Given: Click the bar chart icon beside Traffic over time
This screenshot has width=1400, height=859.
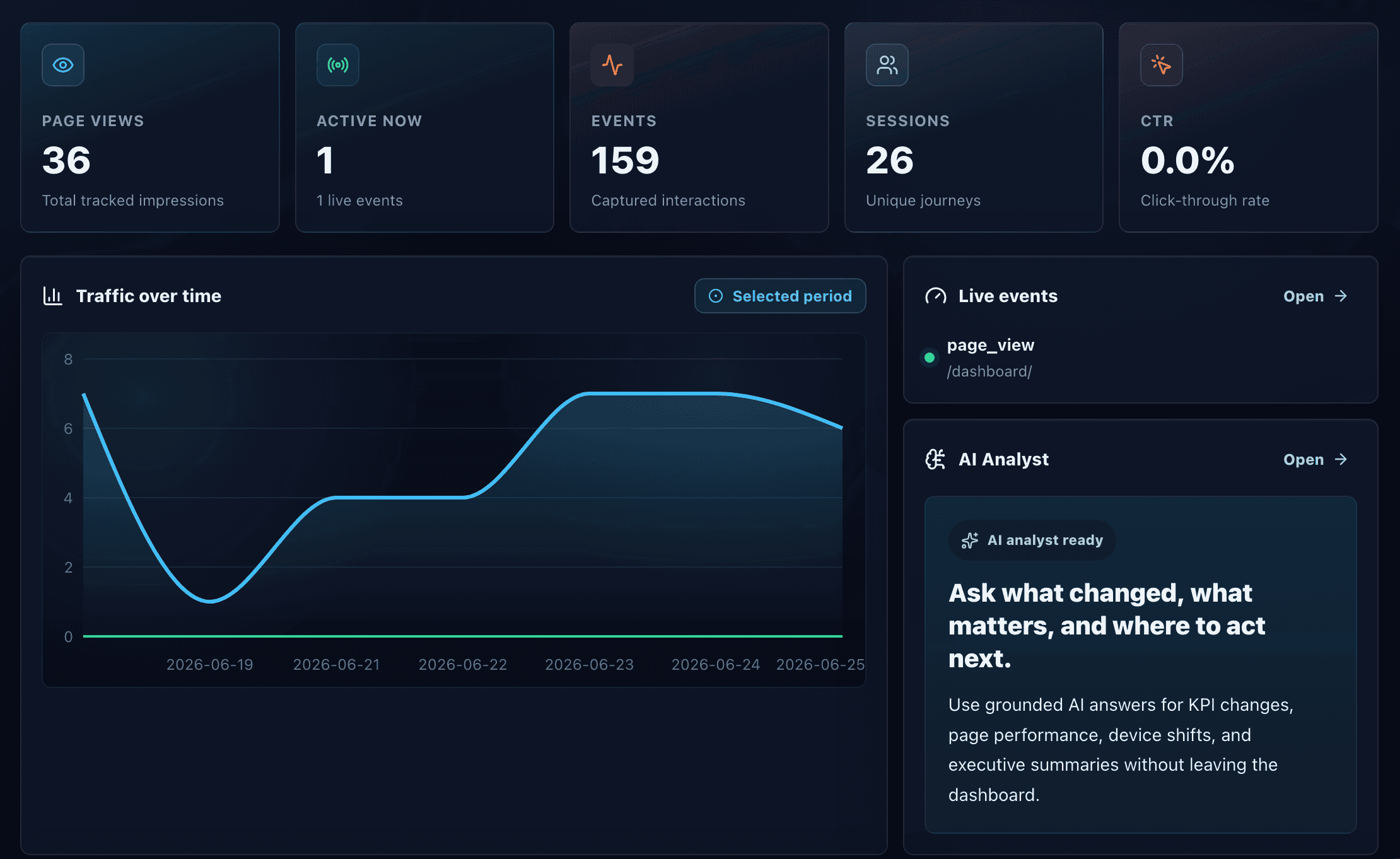Looking at the screenshot, I should [x=53, y=296].
